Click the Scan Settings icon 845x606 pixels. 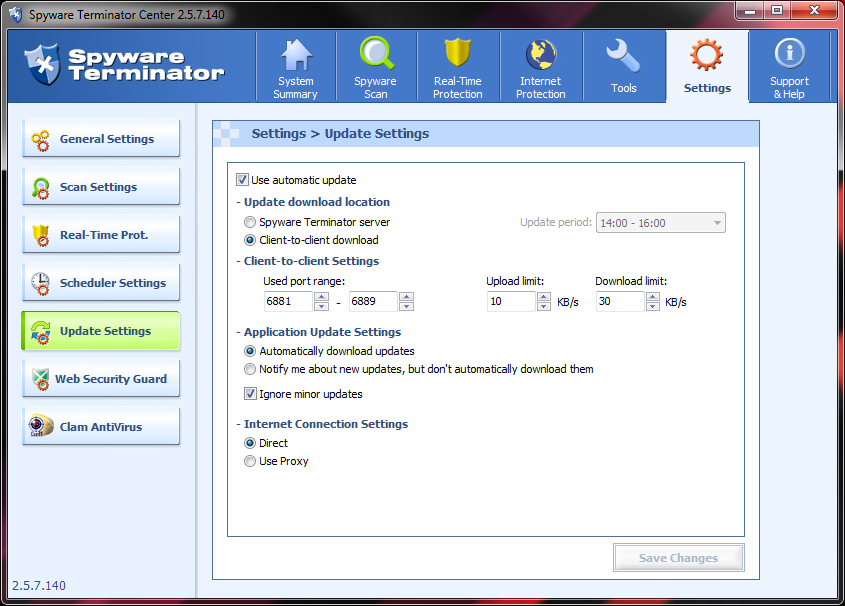pos(40,188)
